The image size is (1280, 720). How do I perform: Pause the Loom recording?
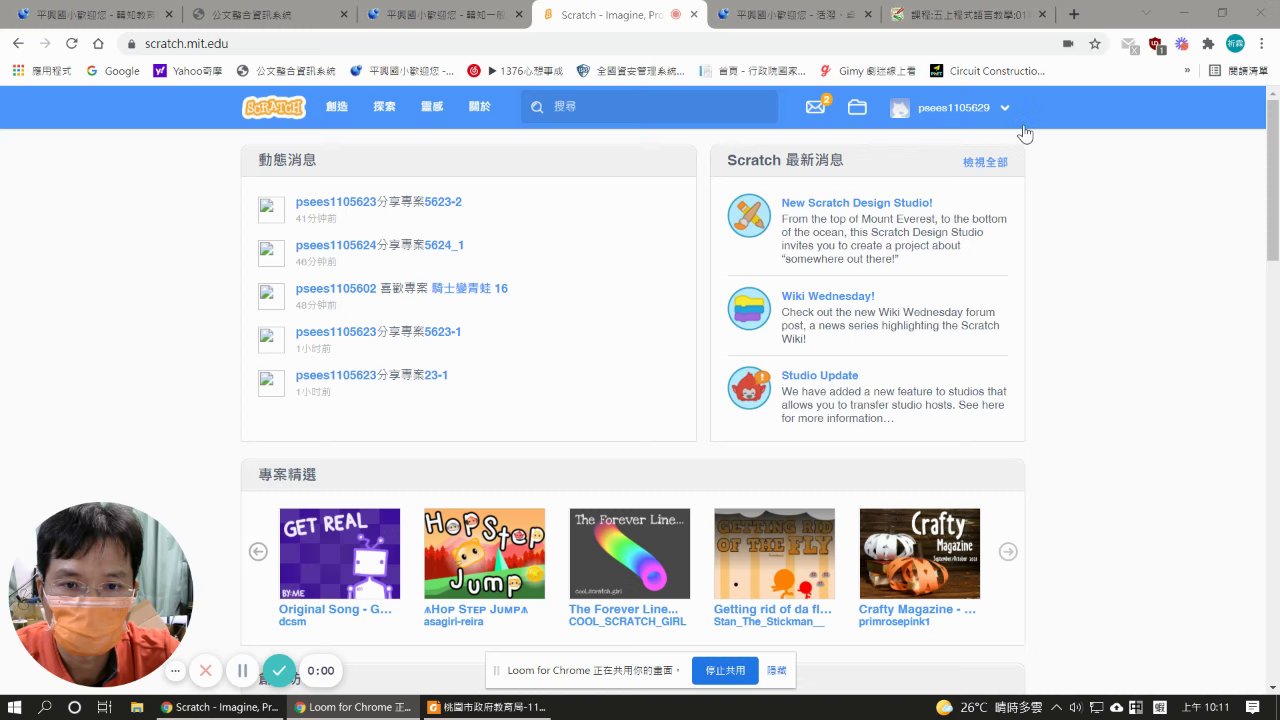point(242,671)
